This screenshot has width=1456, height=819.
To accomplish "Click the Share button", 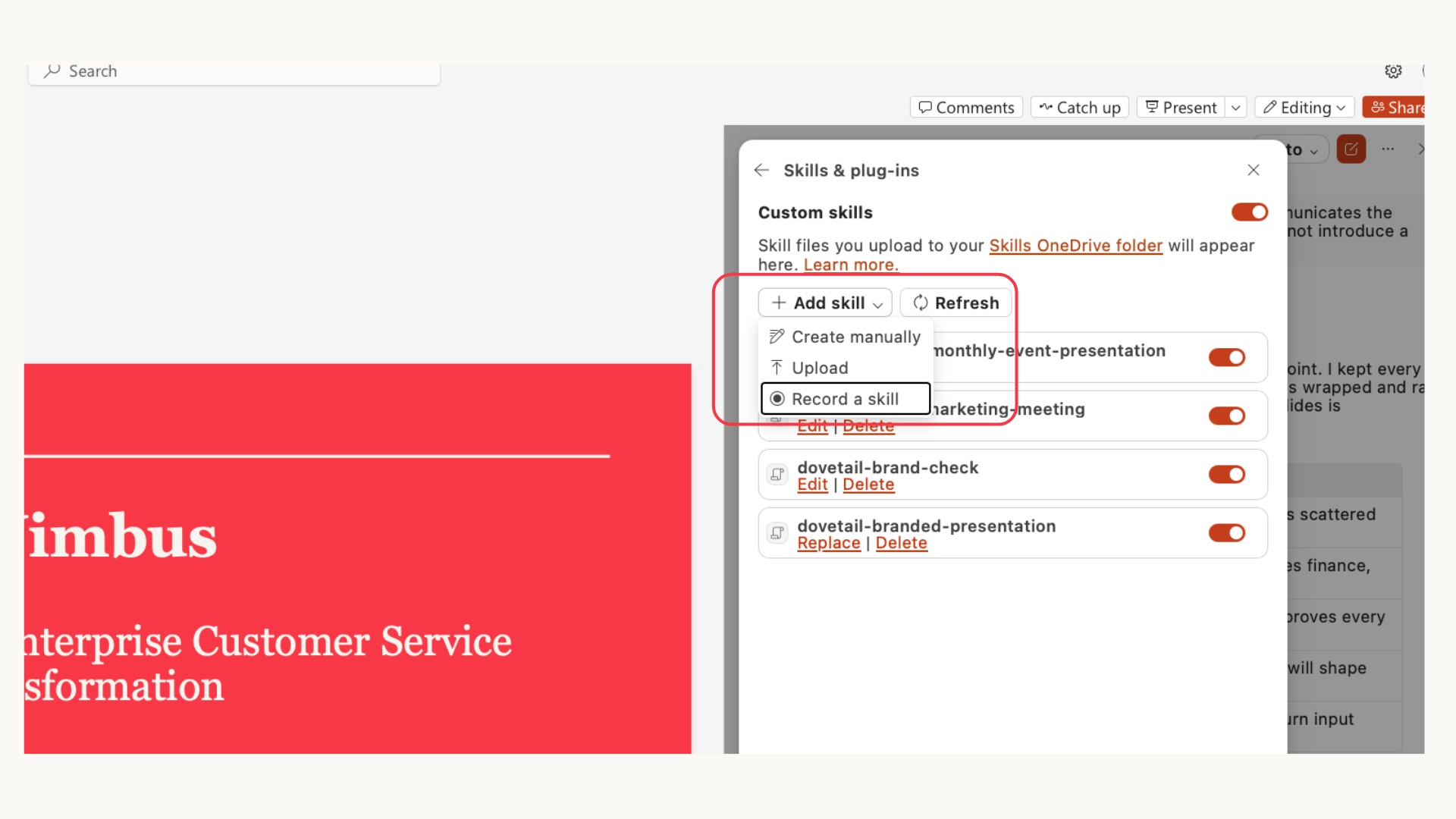I will (1395, 108).
